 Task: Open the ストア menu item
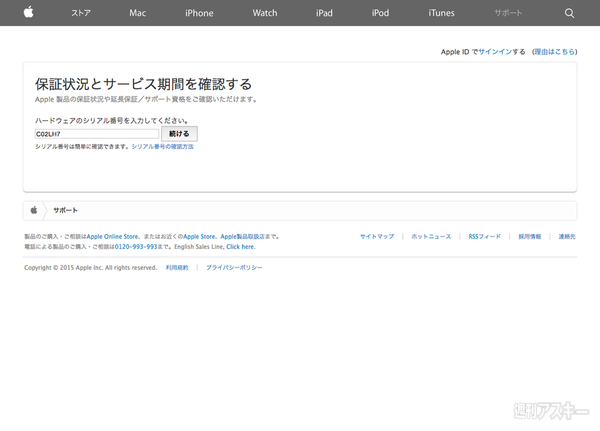click(81, 13)
